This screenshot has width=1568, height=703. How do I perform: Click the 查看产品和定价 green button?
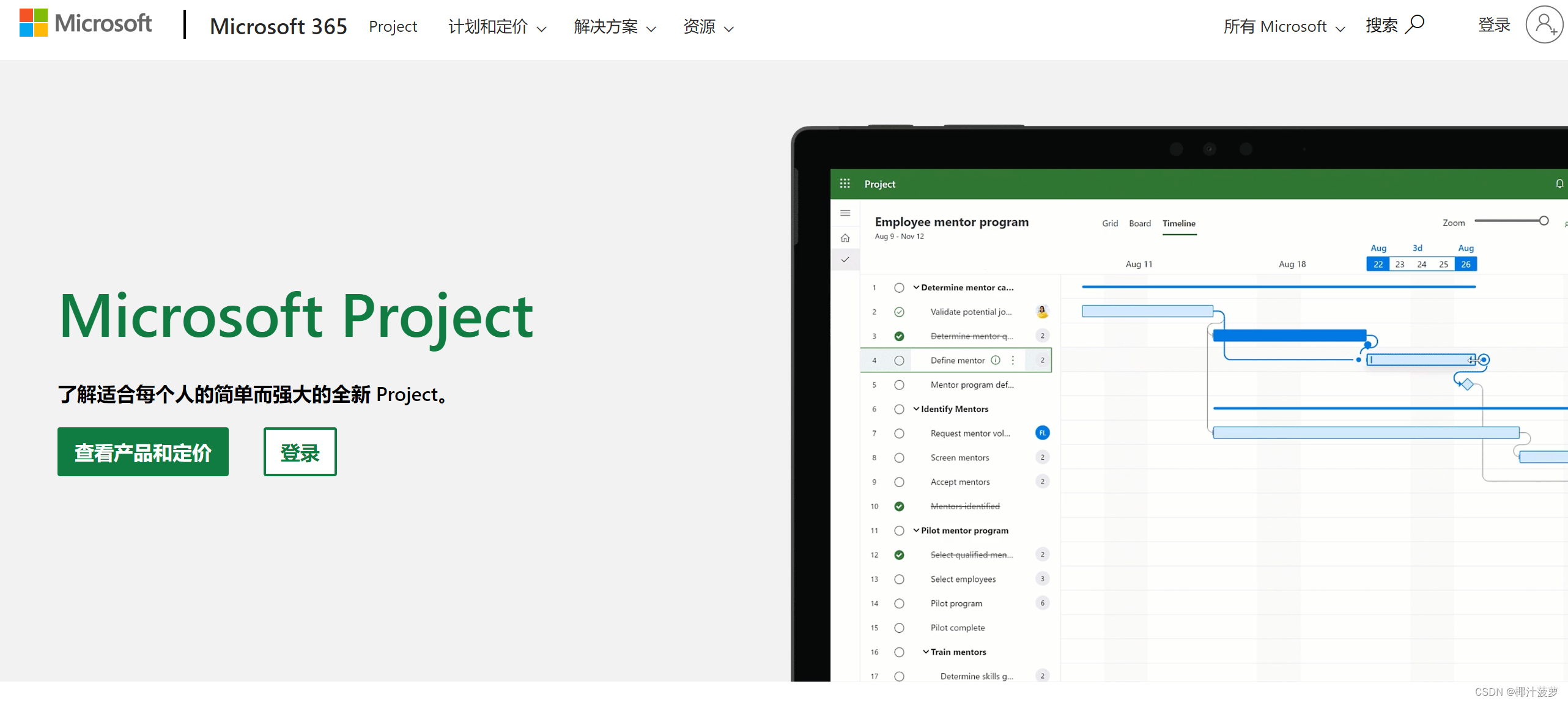(143, 452)
